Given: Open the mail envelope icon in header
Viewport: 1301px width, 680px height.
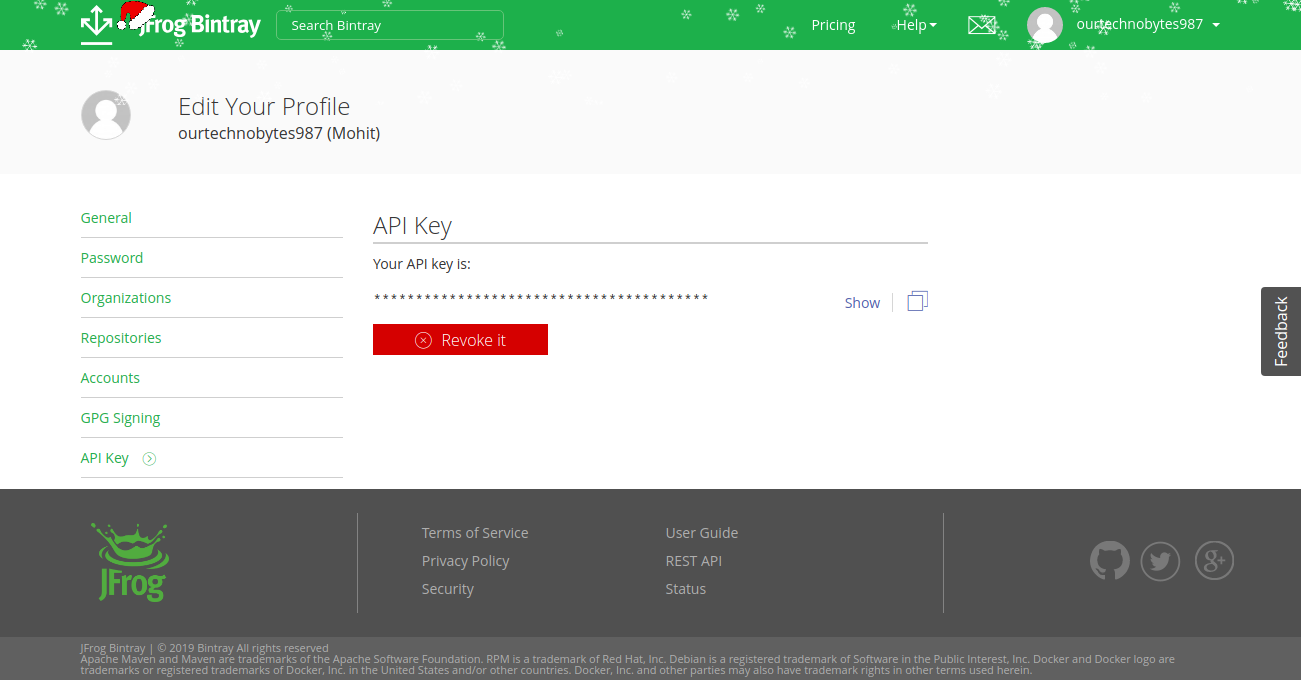Looking at the screenshot, I should pos(982,25).
